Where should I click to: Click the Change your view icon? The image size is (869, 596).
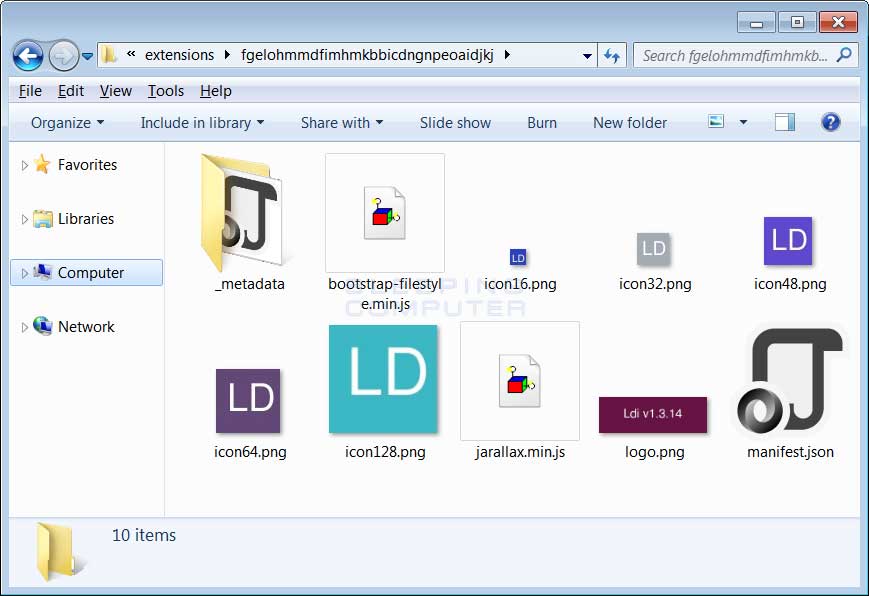716,121
